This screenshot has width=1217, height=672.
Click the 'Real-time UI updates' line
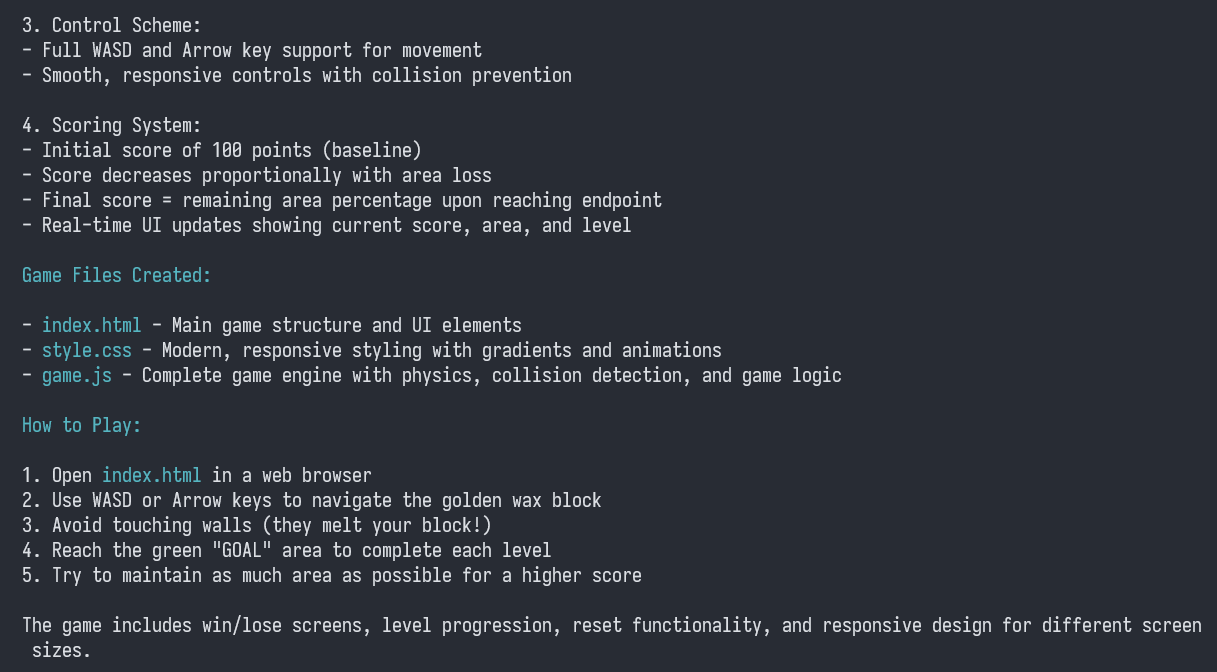pos(327,225)
